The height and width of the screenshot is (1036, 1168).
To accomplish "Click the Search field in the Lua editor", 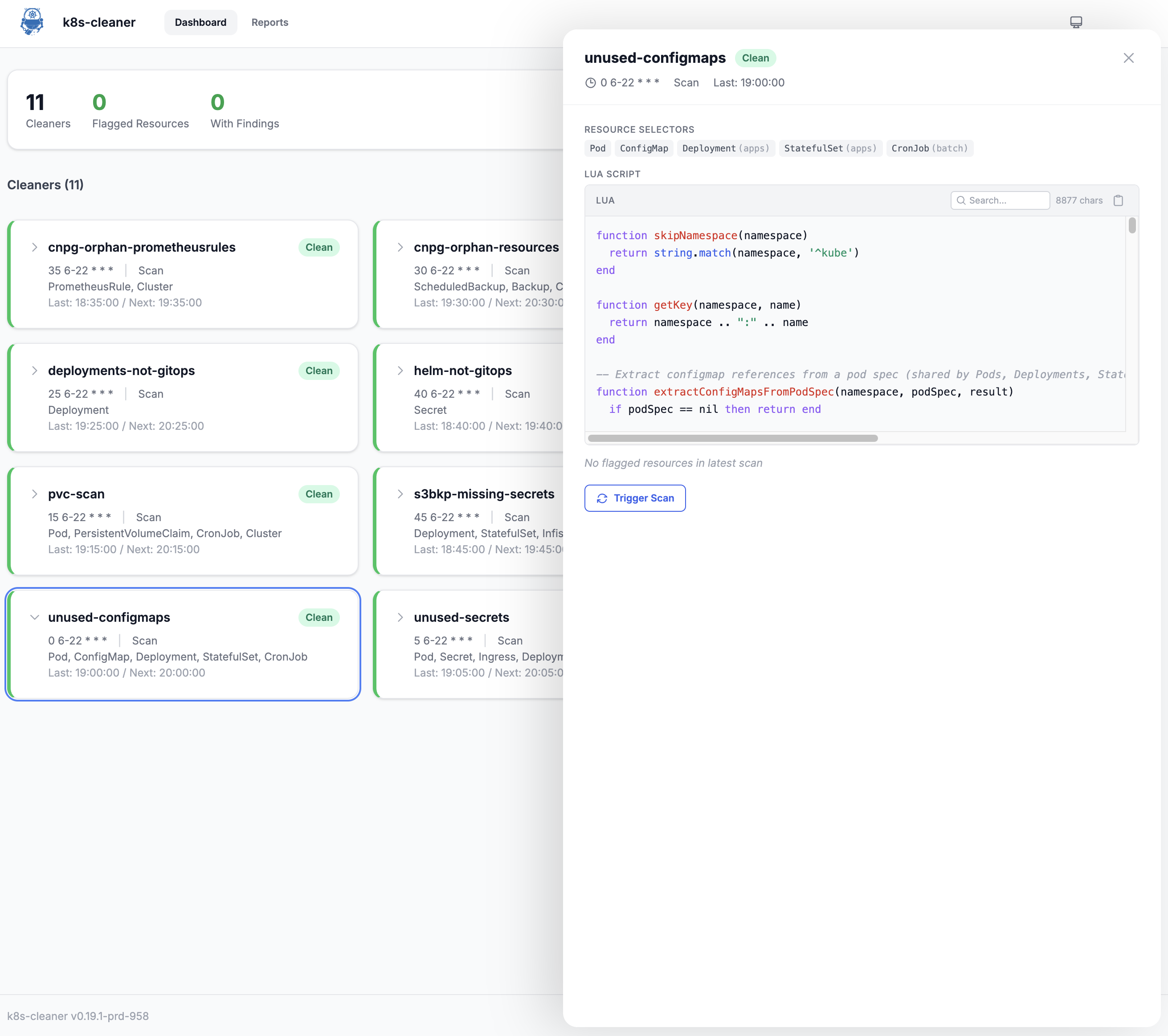I will click(1000, 200).
